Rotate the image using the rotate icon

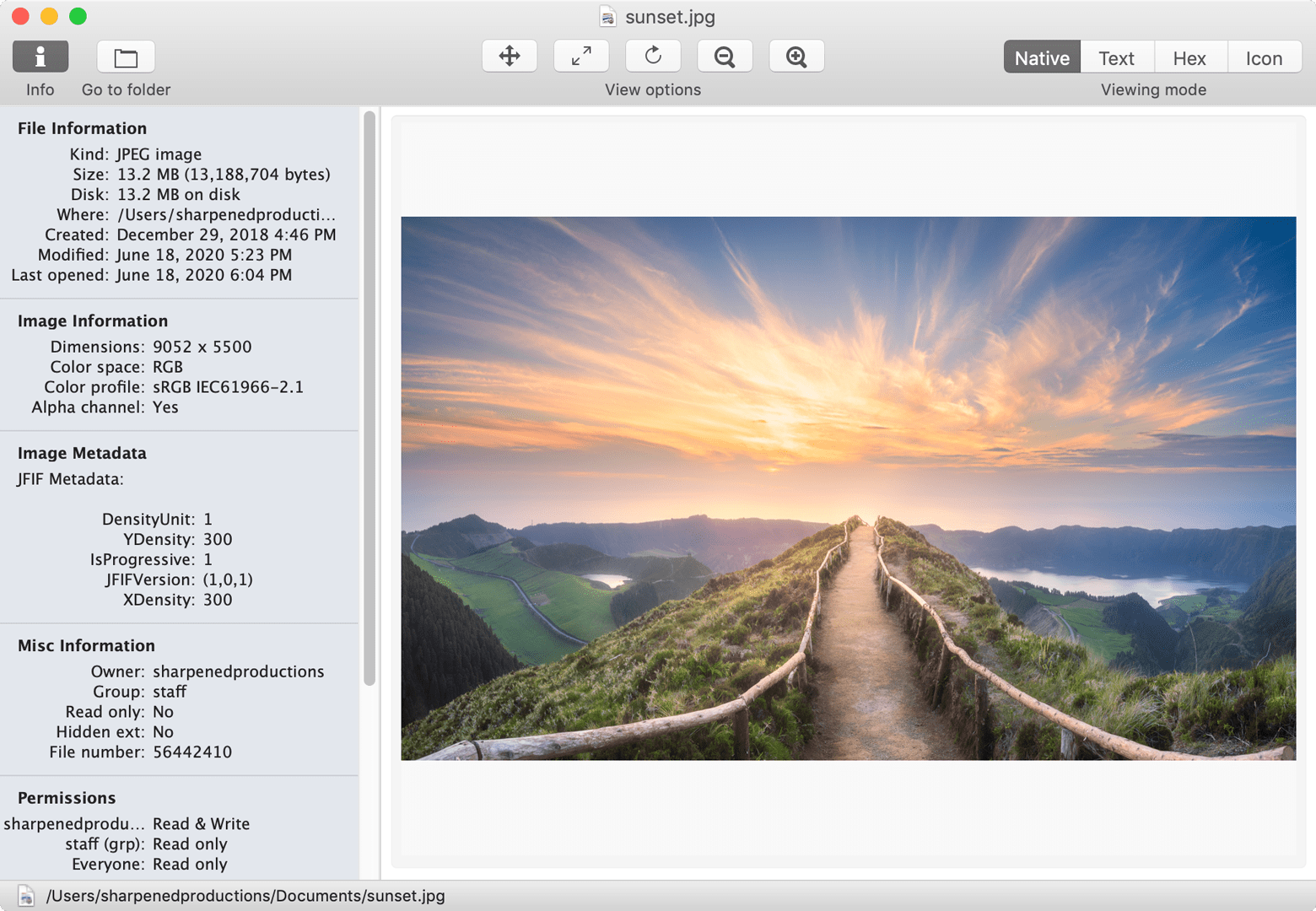click(653, 56)
